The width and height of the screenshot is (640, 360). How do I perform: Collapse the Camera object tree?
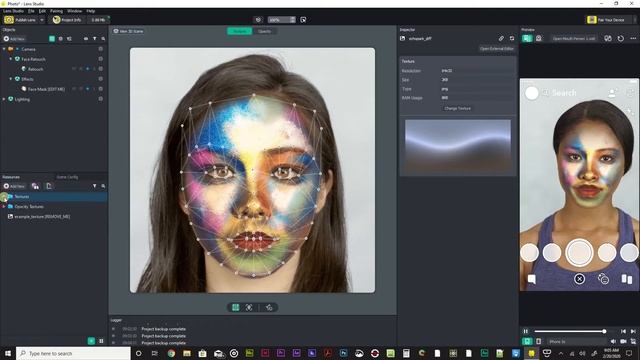click(x=4, y=49)
